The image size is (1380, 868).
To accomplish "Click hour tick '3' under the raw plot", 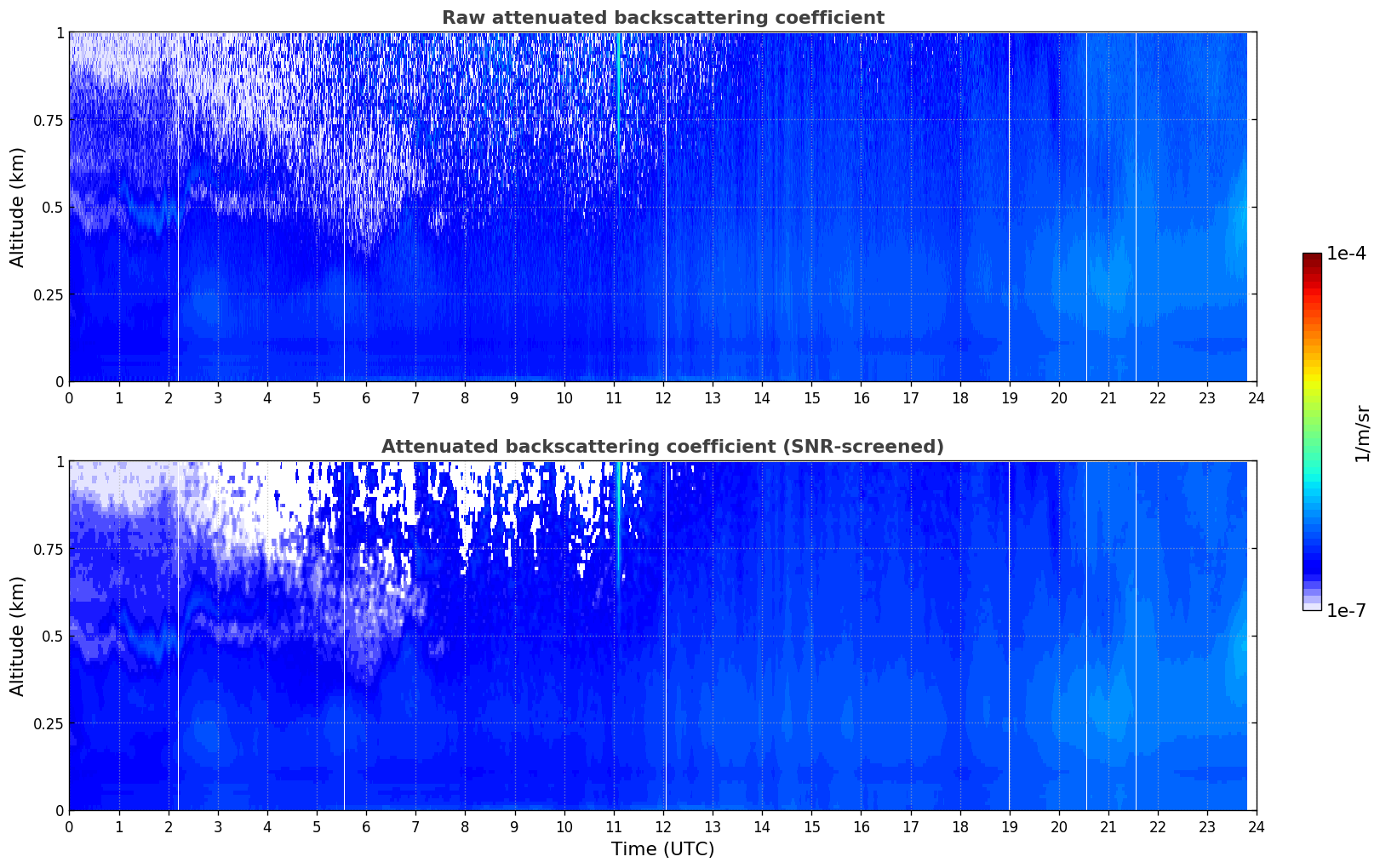I will (217, 397).
